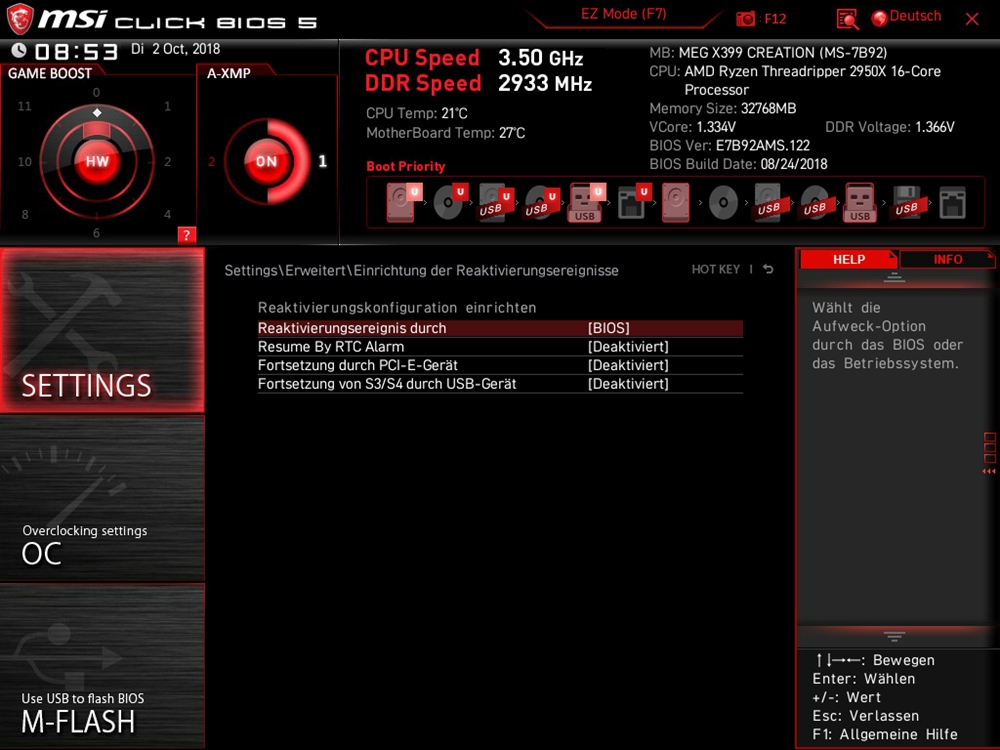
Task: Select the Resume By RTC Alarm label
Action: [331, 346]
